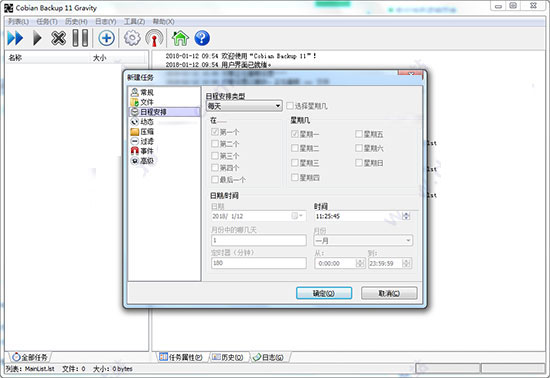Click the run all tasks double-arrow icon
Screen dimensions: 550x378
[15, 38]
